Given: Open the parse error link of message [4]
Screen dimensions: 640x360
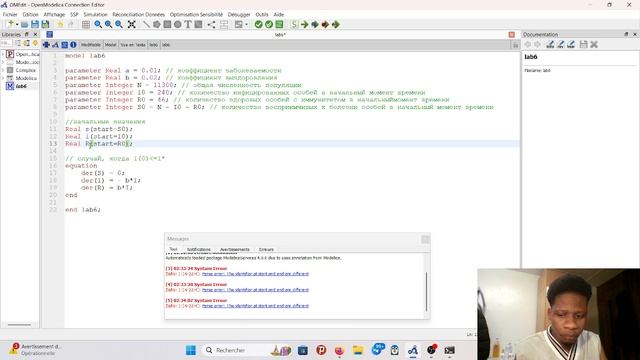Looking at the screenshot, I should pos(255,290).
